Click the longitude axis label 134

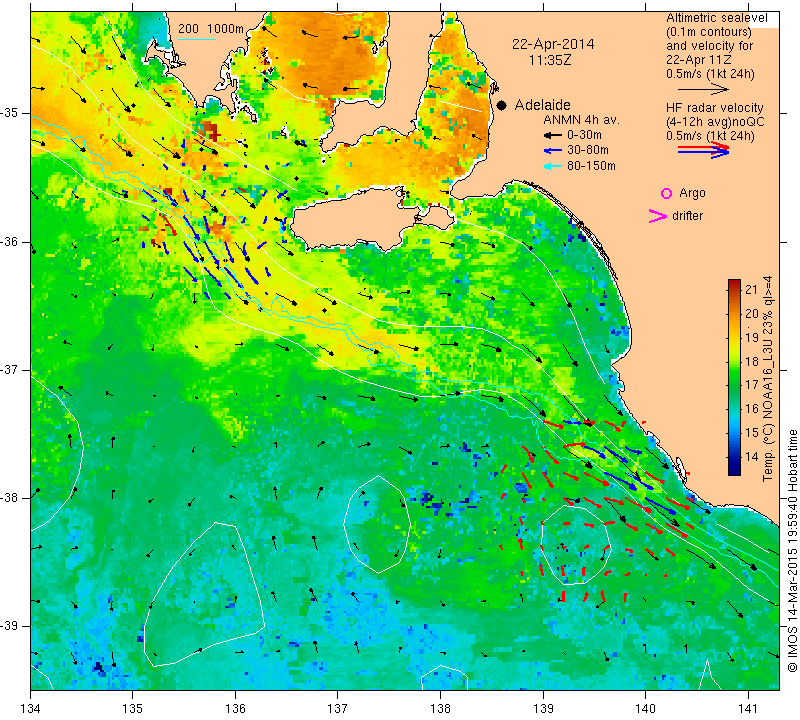31,709
